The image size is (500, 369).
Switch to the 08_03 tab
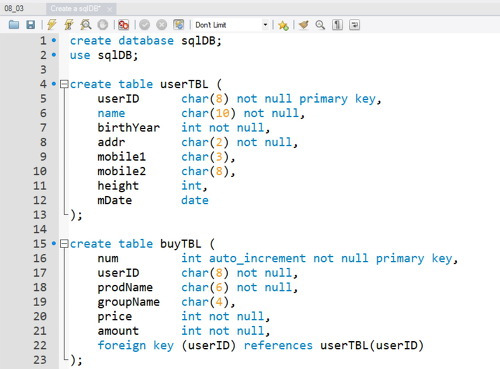click(14, 8)
